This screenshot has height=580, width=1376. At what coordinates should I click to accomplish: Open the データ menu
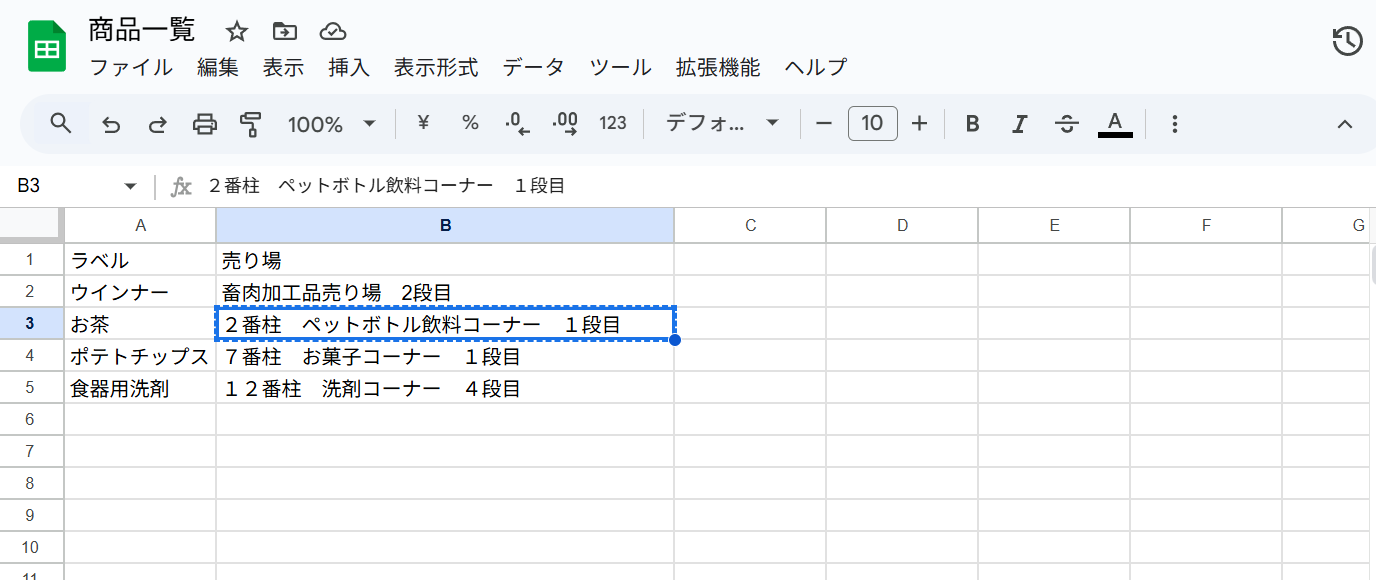[533, 68]
